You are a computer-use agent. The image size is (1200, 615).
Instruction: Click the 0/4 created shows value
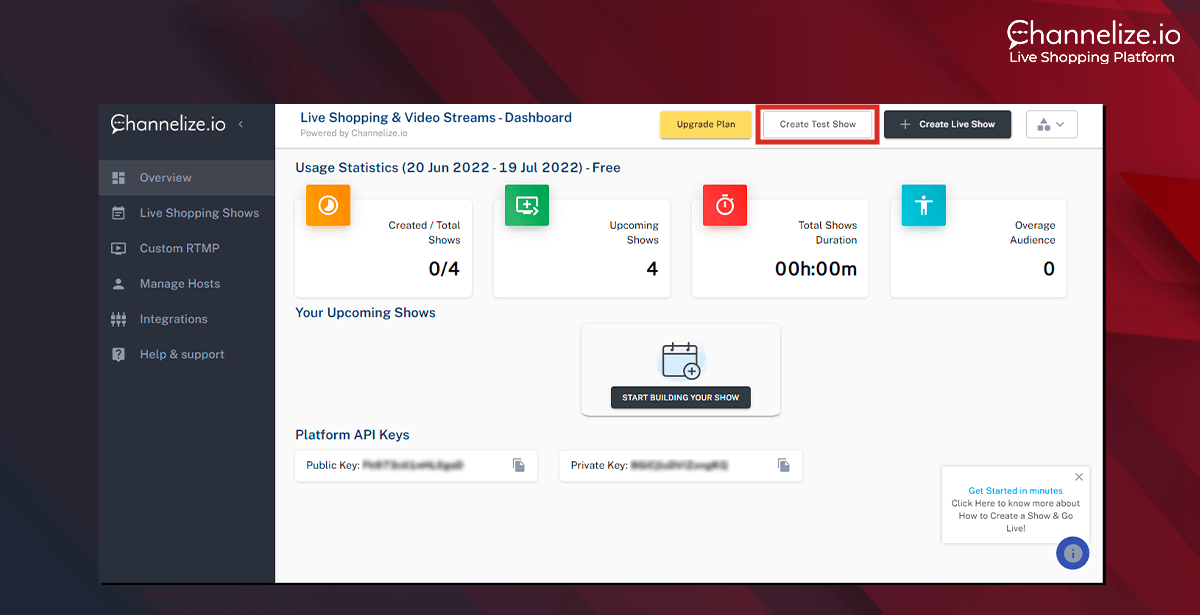coord(443,268)
